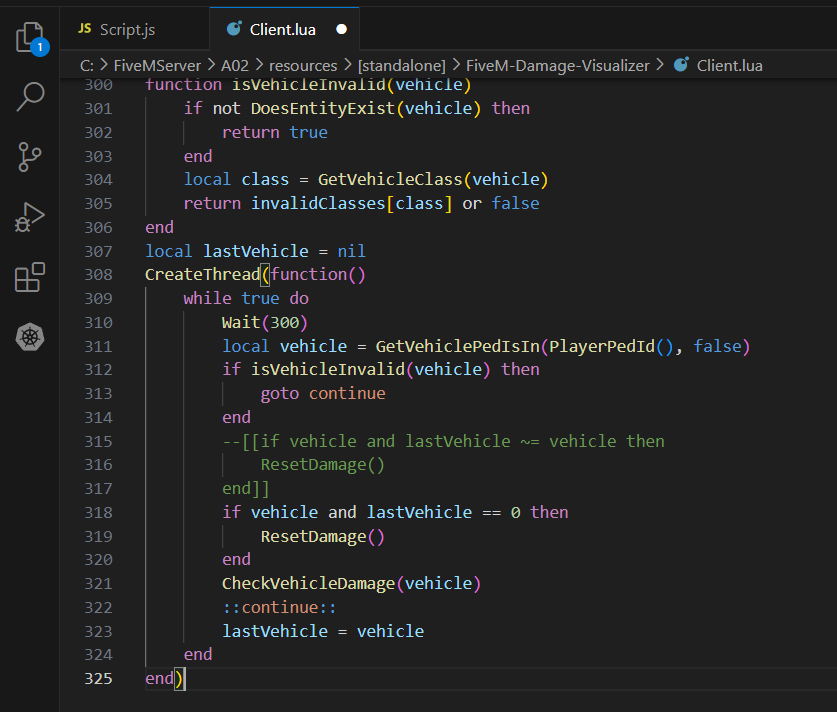Click FiveMServer in the breadcrumb path
The image size is (837, 712).
(x=159, y=66)
